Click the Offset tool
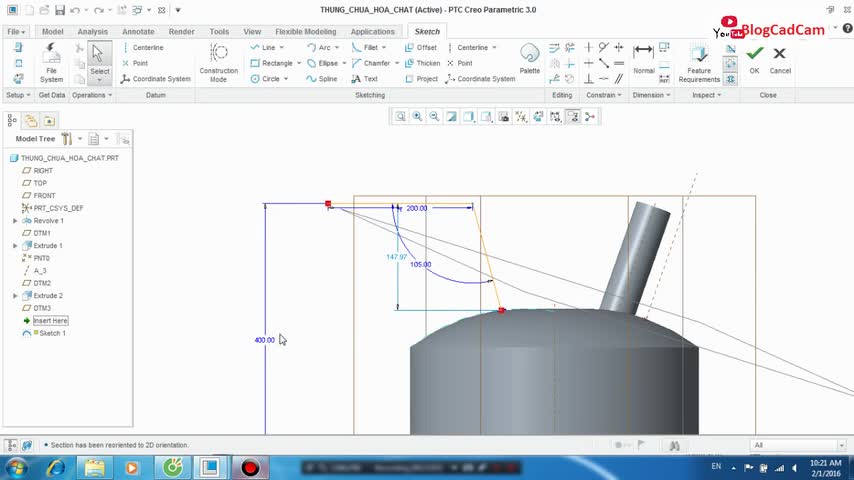This screenshot has width=854, height=480. click(x=420, y=47)
